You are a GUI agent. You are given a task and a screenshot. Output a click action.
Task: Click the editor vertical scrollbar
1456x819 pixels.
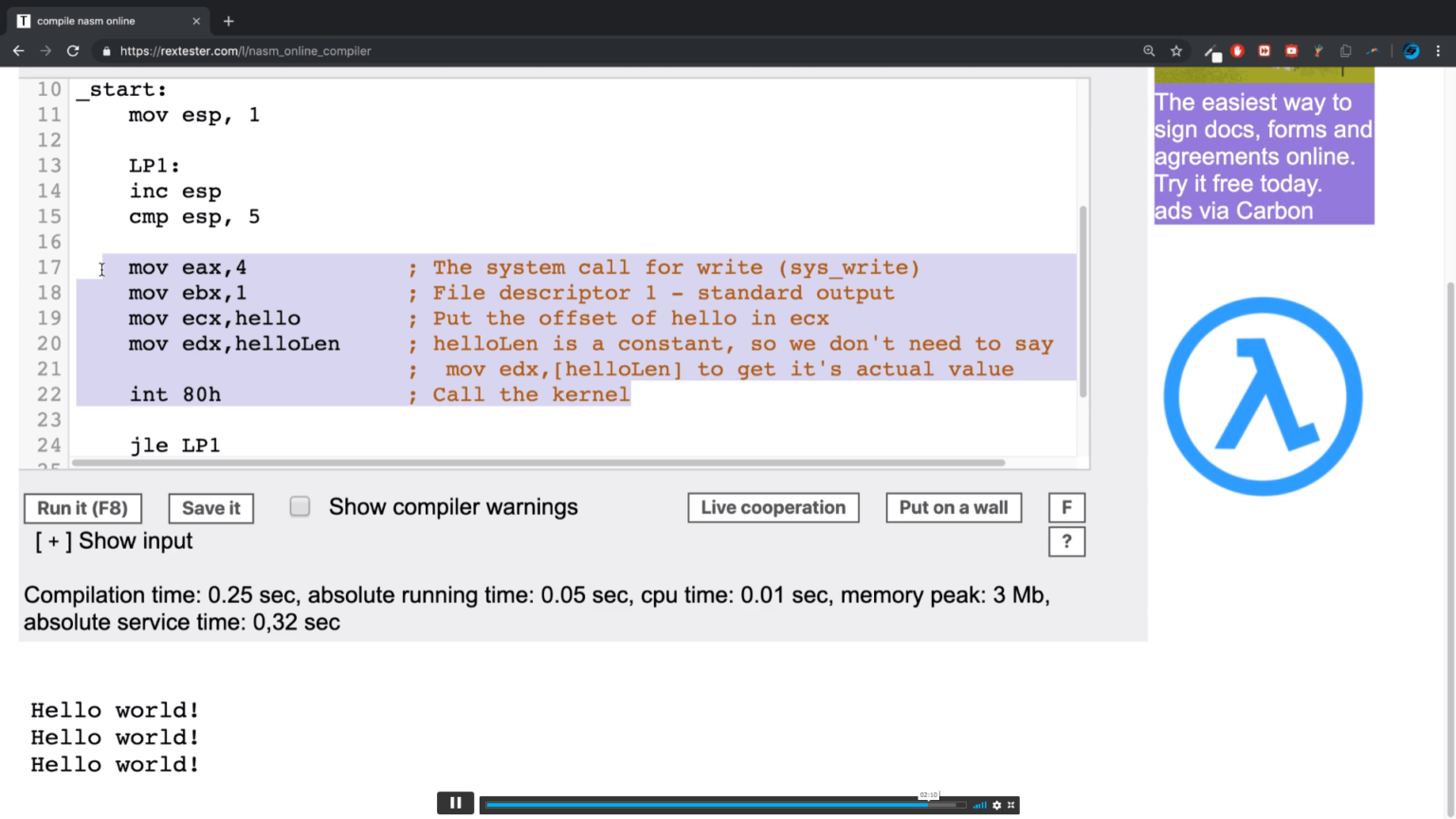(x=1083, y=301)
